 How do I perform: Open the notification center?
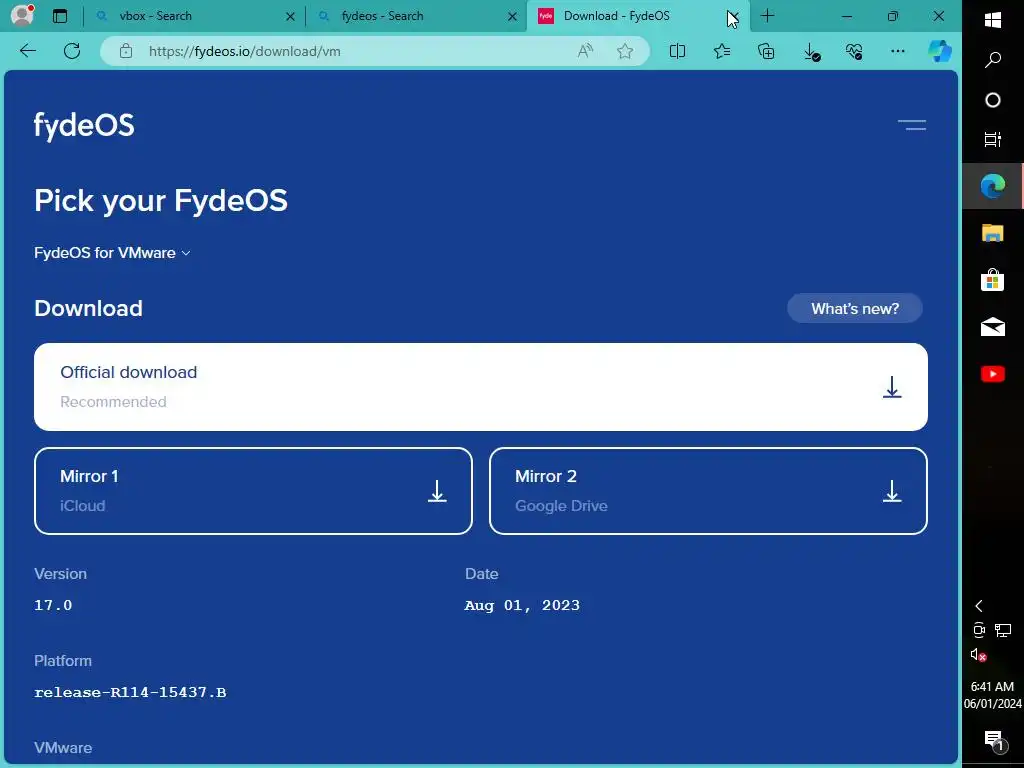(x=993, y=740)
